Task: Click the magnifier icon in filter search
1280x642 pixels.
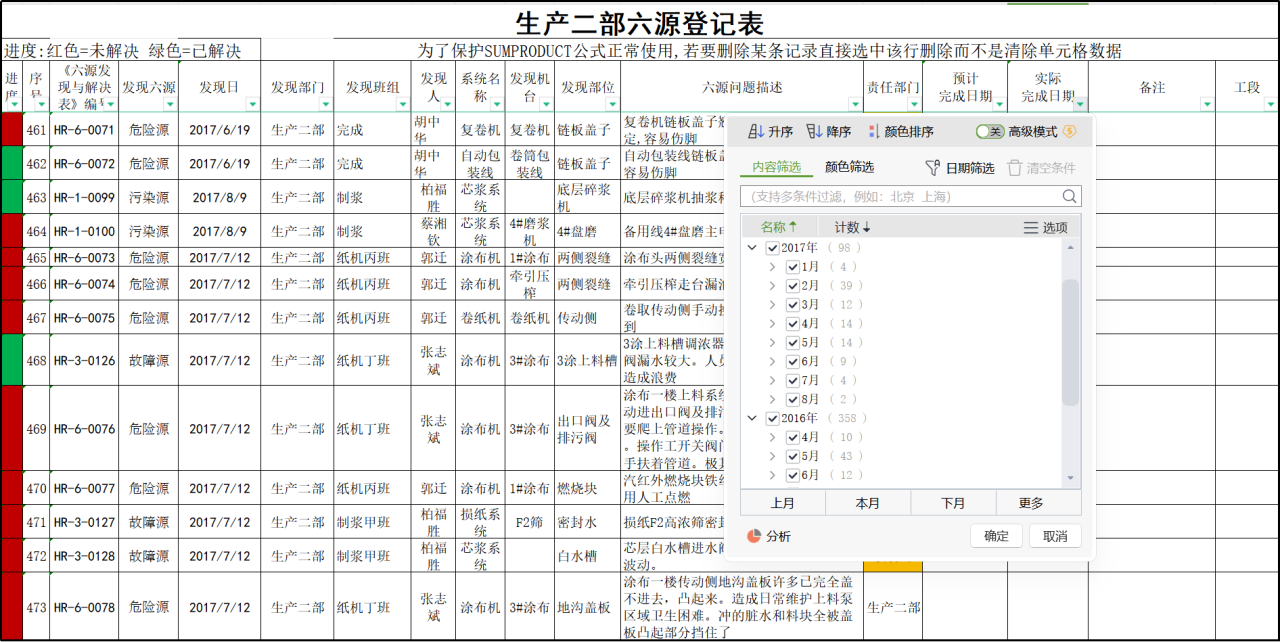Action: coord(1070,196)
